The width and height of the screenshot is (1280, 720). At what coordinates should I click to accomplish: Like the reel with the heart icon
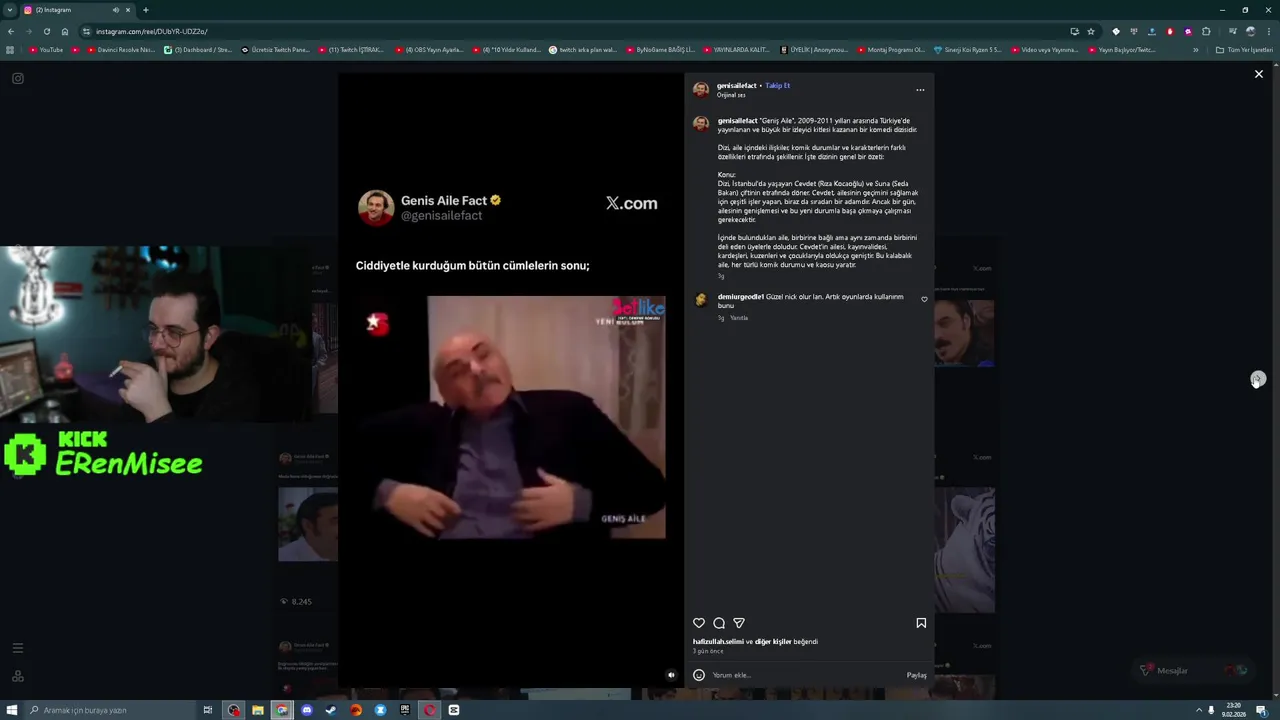pyautogui.click(x=699, y=623)
